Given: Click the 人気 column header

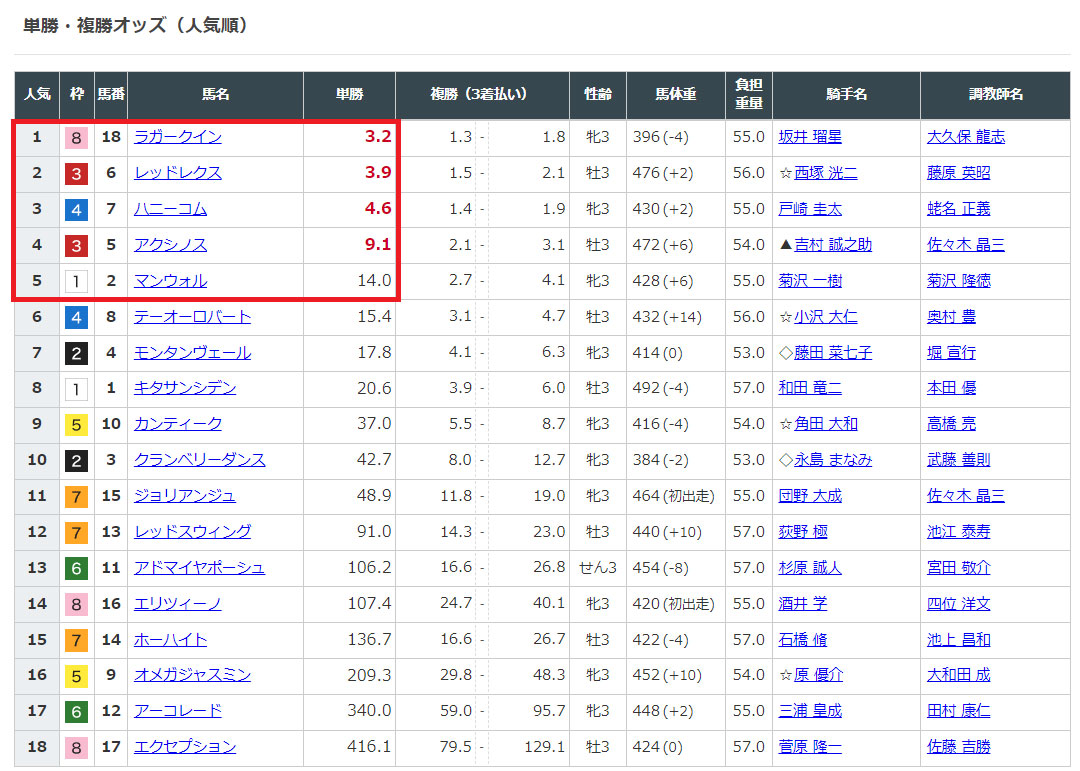Looking at the screenshot, I should 37,94.
